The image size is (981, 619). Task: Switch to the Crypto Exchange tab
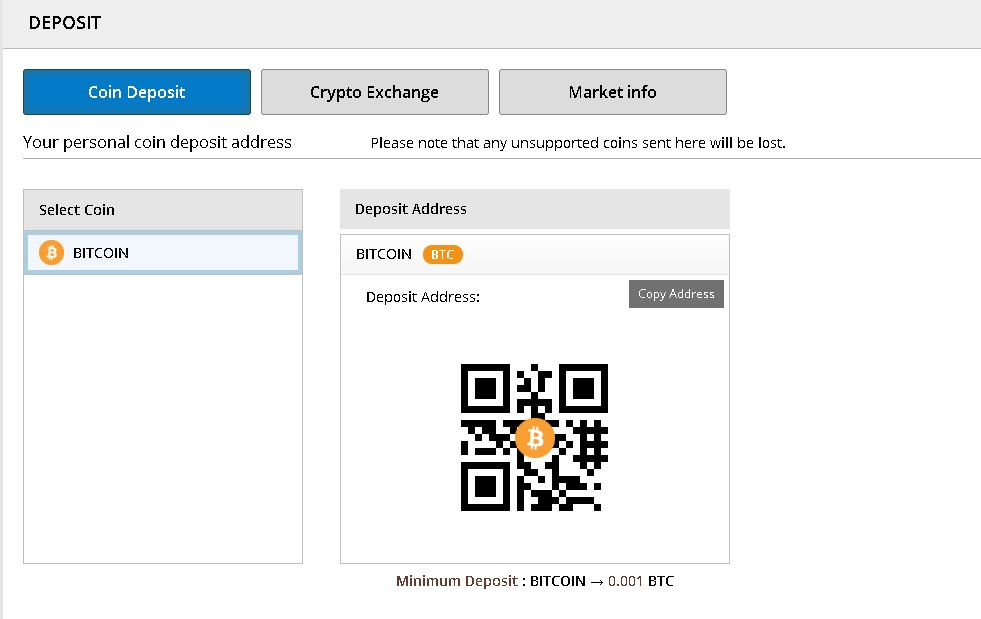click(x=375, y=92)
